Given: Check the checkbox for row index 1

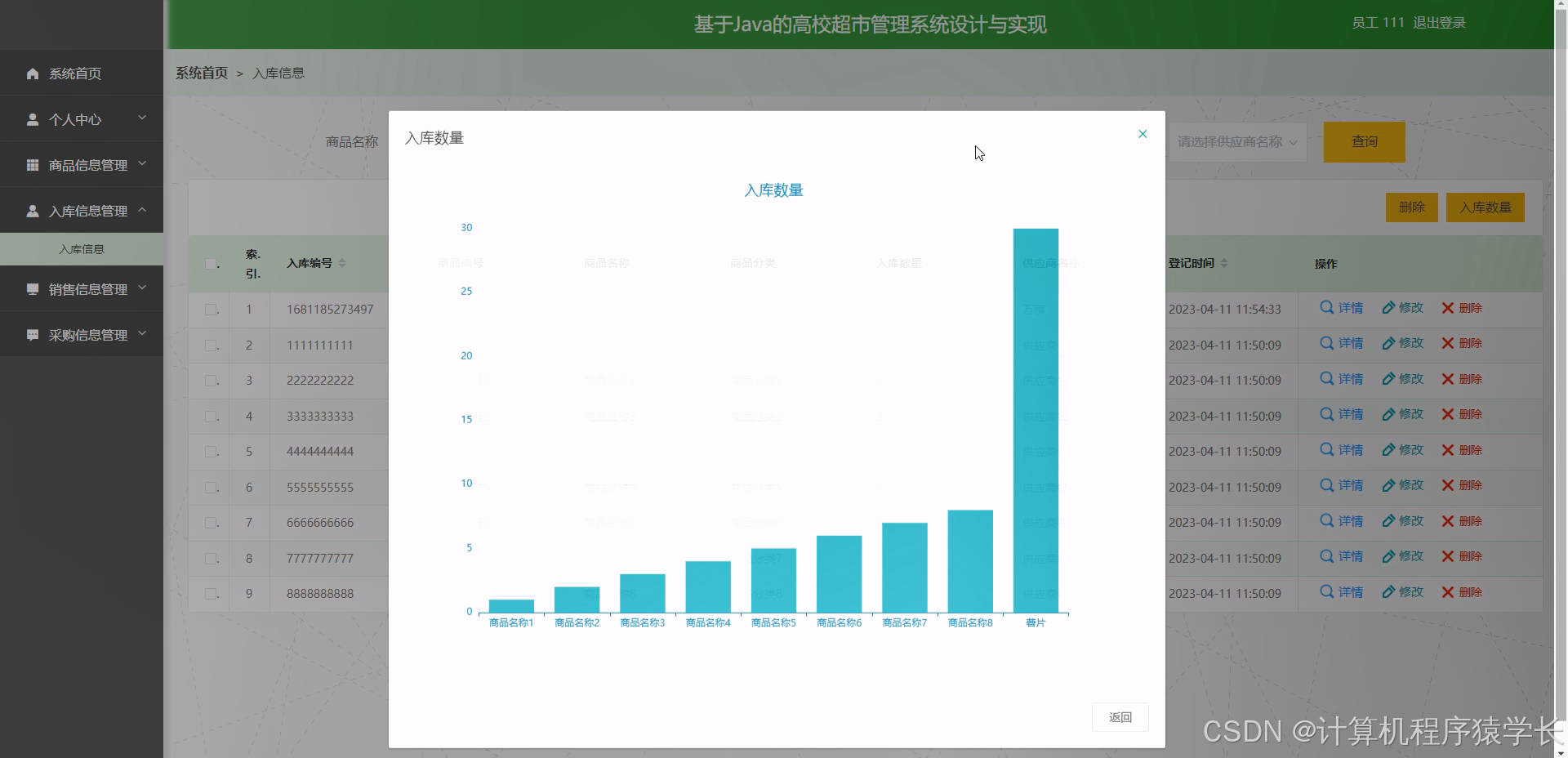Looking at the screenshot, I should pos(211,310).
